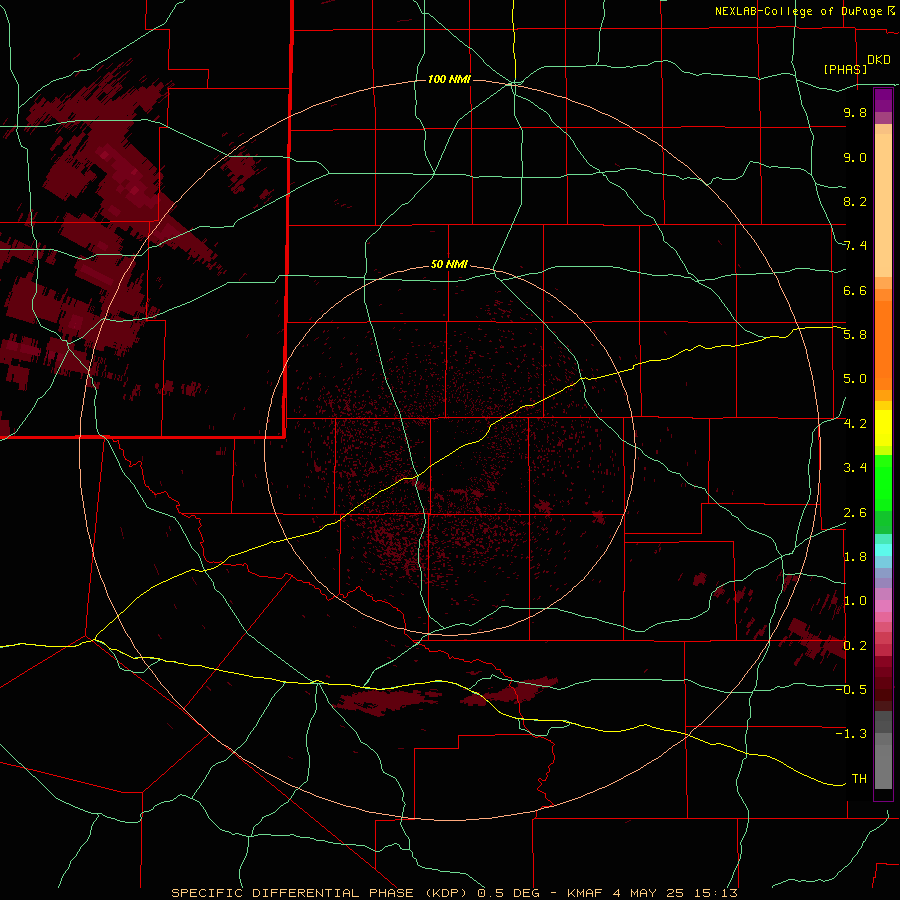
Task: Click the -1.3 value on the color scale
Action: pyautogui.click(x=851, y=734)
